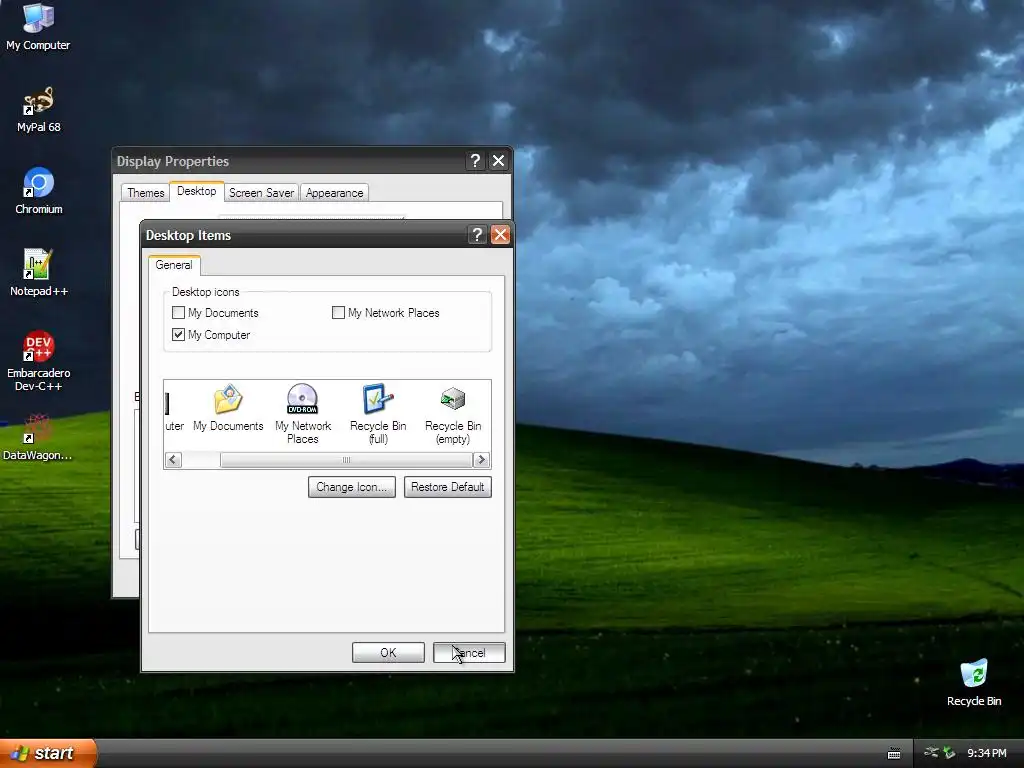Select the General tab in Desktop Items
The height and width of the screenshot is (768, 1024).
point(174,265)
